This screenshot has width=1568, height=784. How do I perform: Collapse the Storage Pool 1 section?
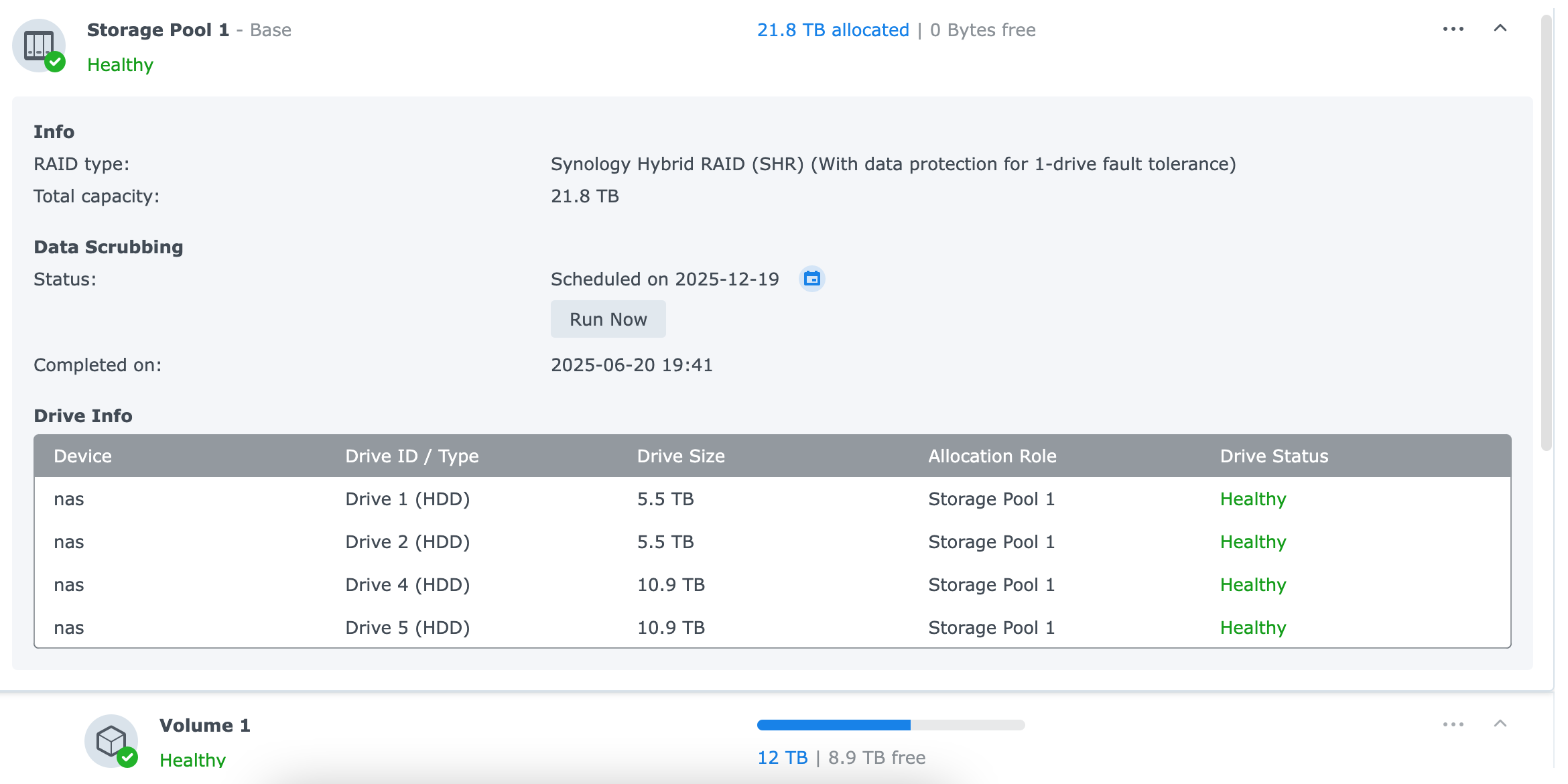click(x=1500, y=29)
